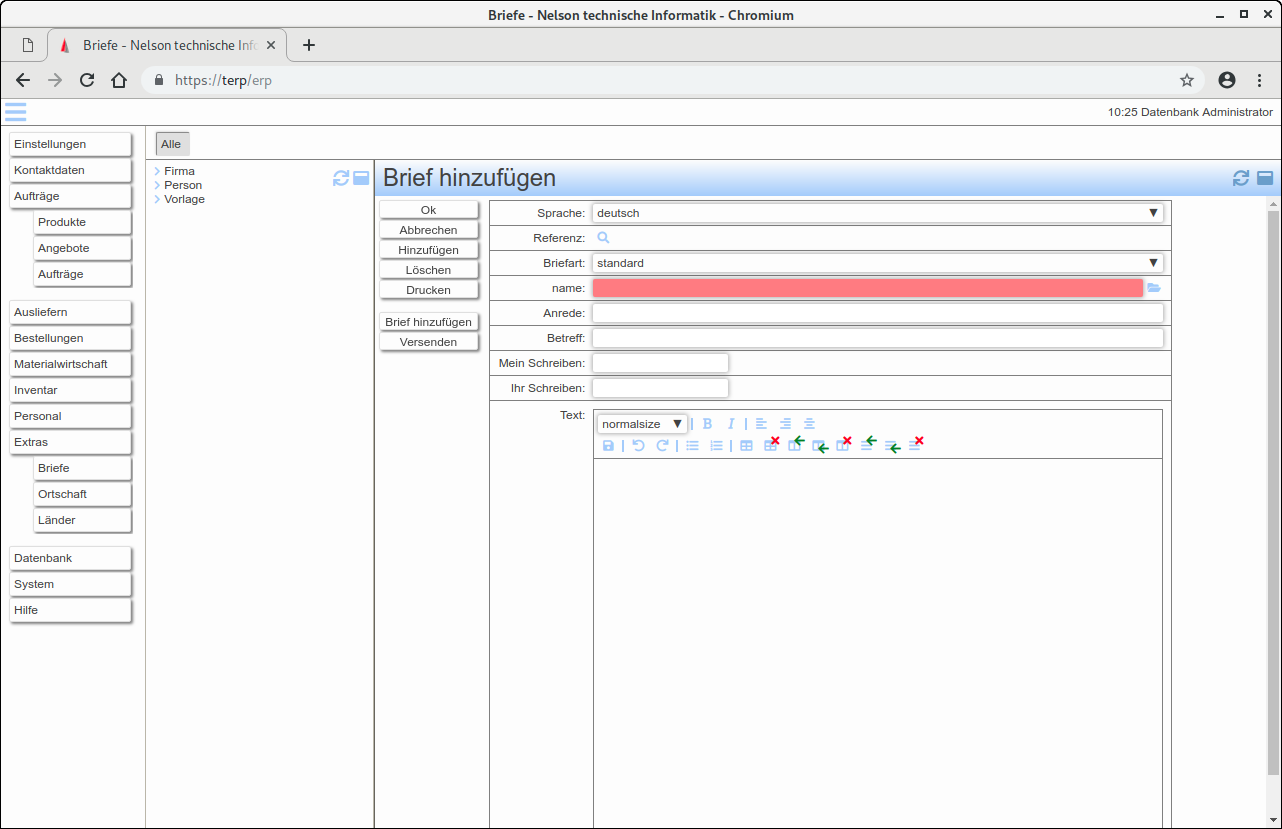Insert a numbered list
This screenshot has width=1282, height=829.
[x=716, y=446]
